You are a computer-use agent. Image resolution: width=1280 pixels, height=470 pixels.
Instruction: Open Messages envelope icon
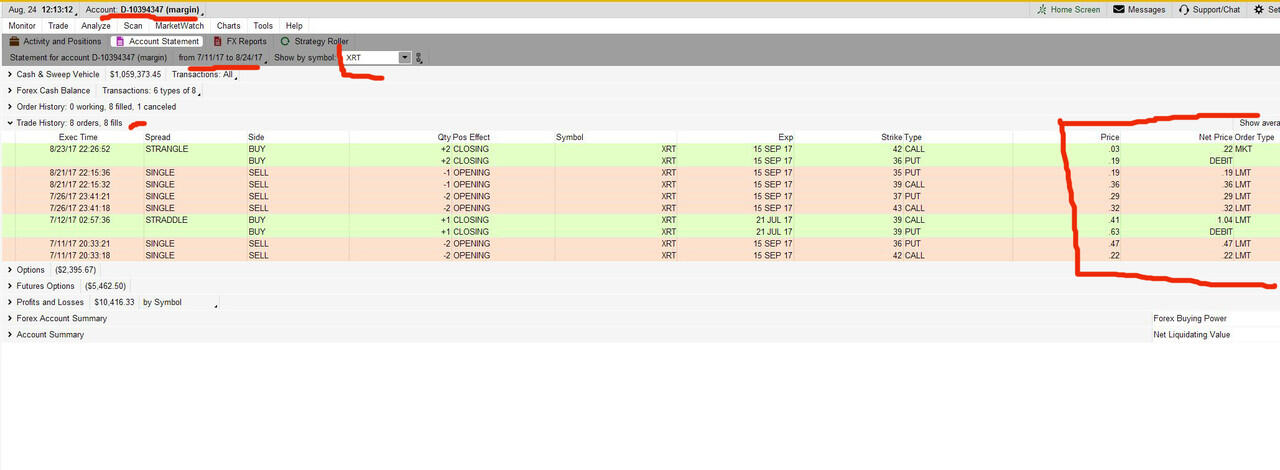tap(1118, 9)
